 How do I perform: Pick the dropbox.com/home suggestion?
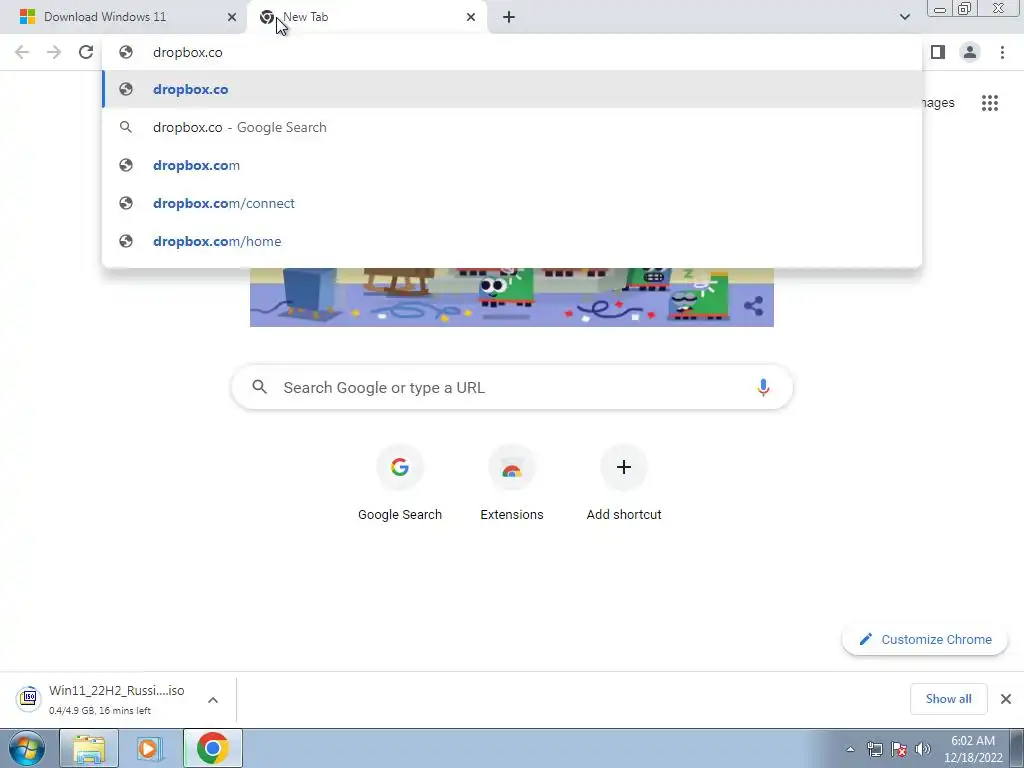512,241
